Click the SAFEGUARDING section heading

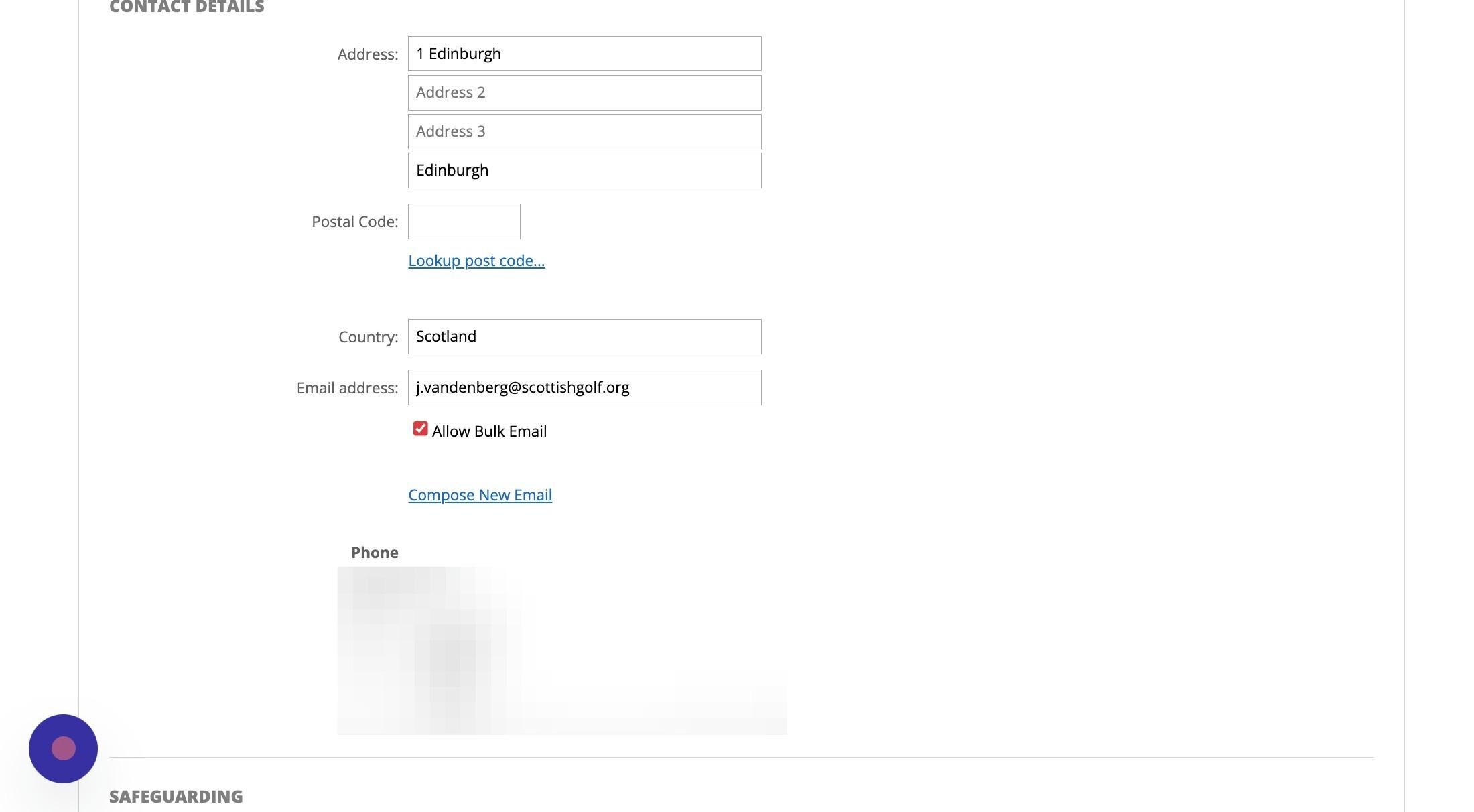tap(176, 797)
